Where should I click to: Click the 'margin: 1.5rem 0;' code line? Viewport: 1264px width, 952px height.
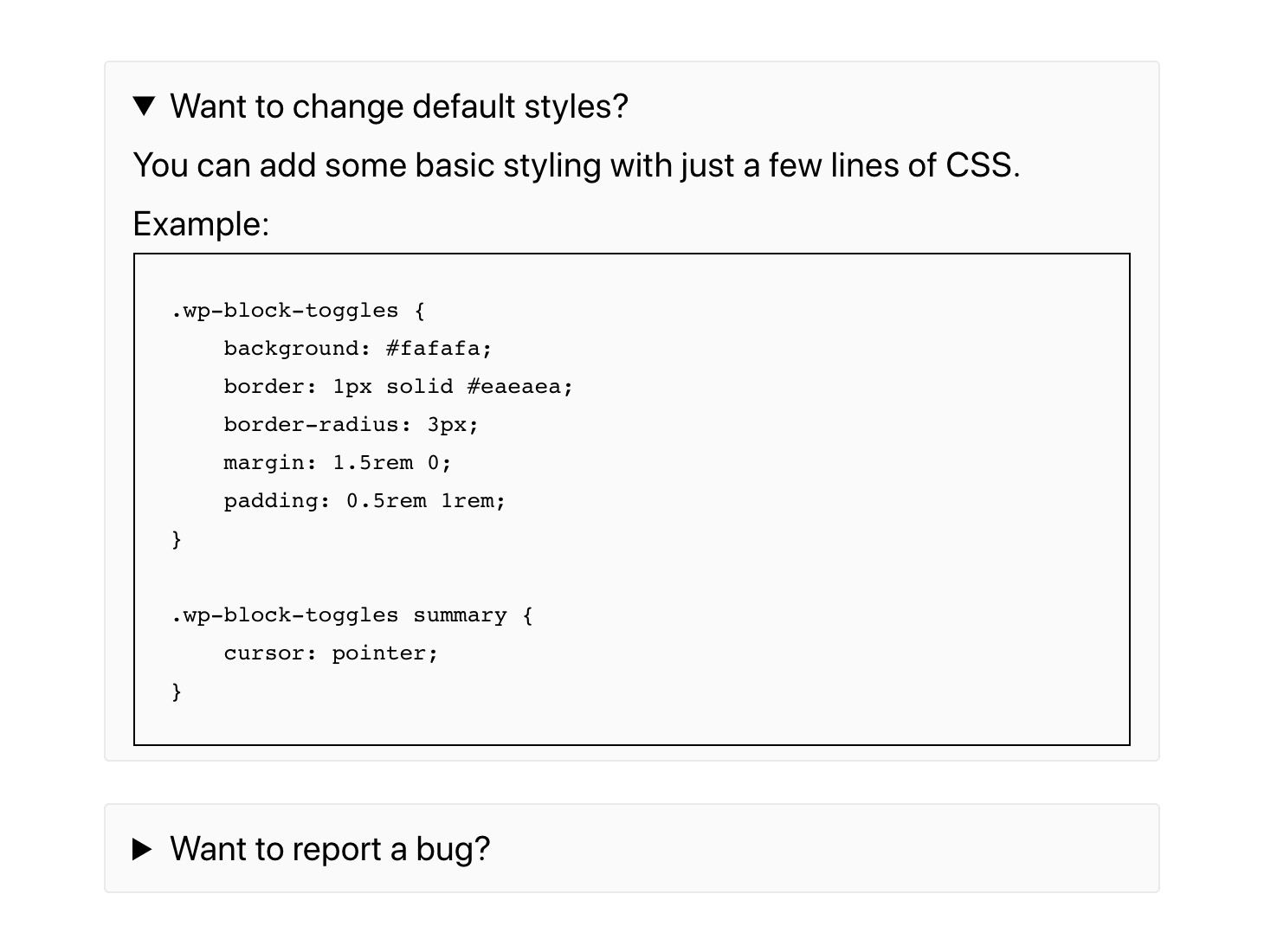(x=338, y=463)
